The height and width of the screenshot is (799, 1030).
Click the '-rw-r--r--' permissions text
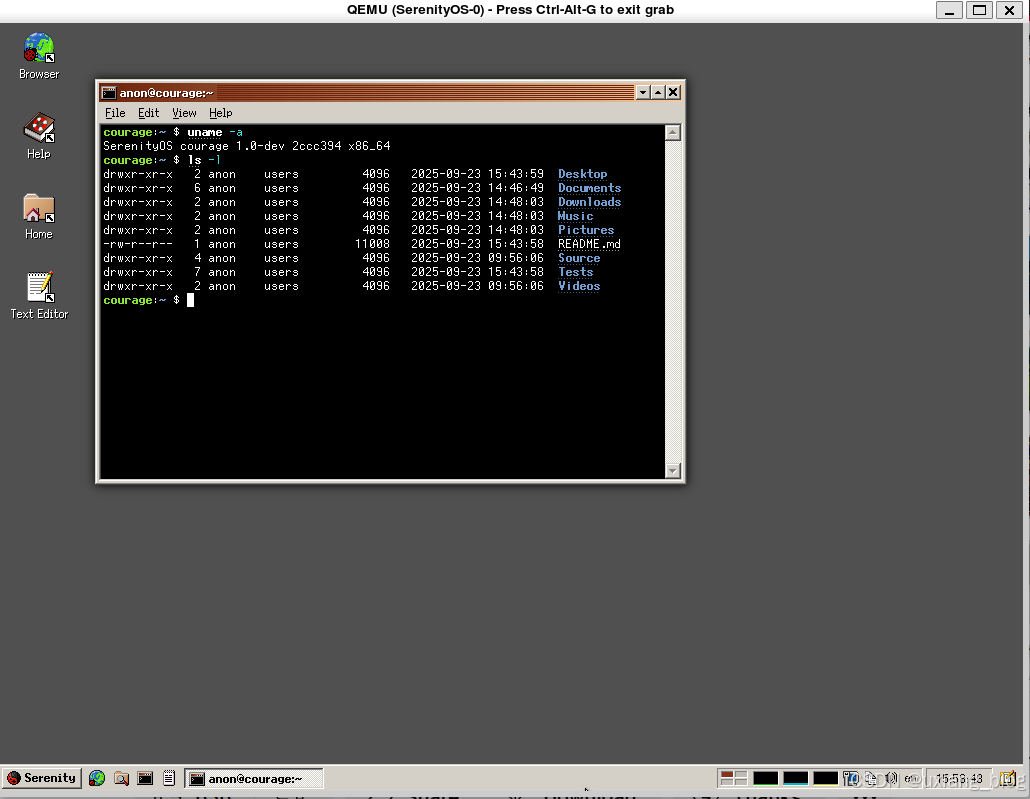pos(138,244)
